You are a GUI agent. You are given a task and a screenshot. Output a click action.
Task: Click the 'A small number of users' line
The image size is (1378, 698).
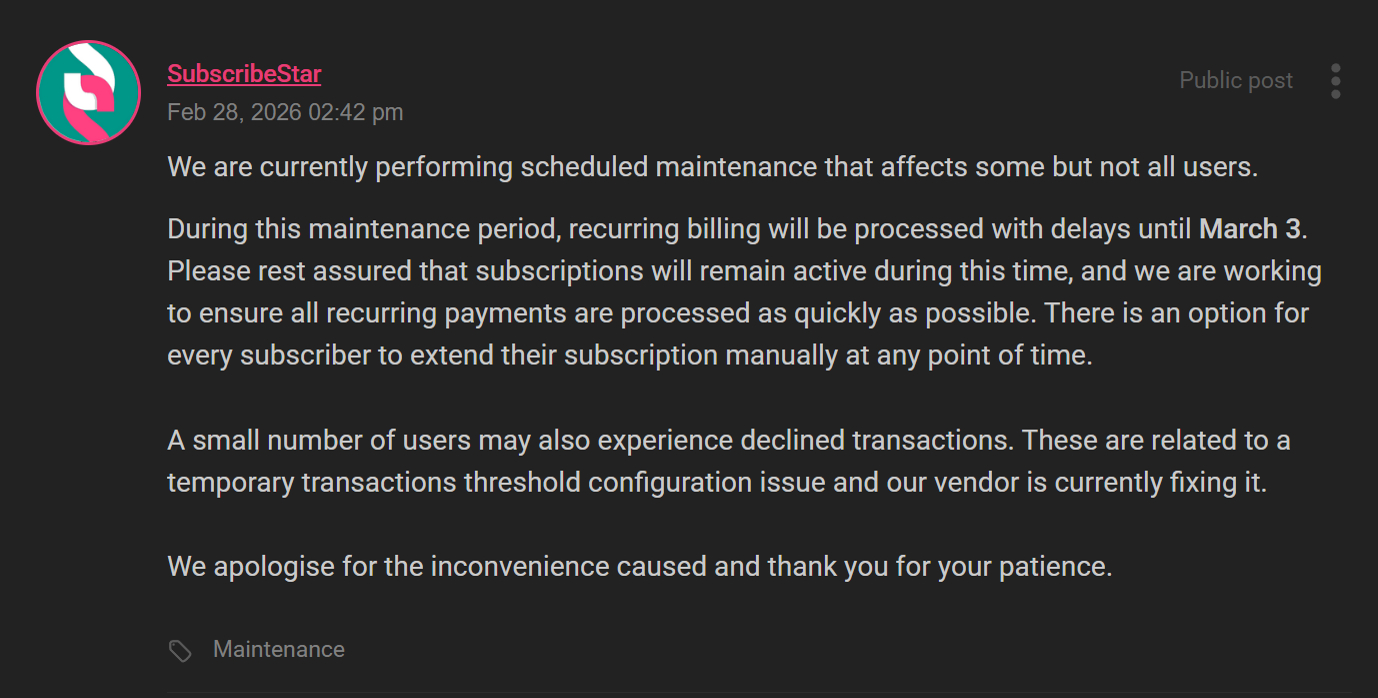[x=728, y=440]
